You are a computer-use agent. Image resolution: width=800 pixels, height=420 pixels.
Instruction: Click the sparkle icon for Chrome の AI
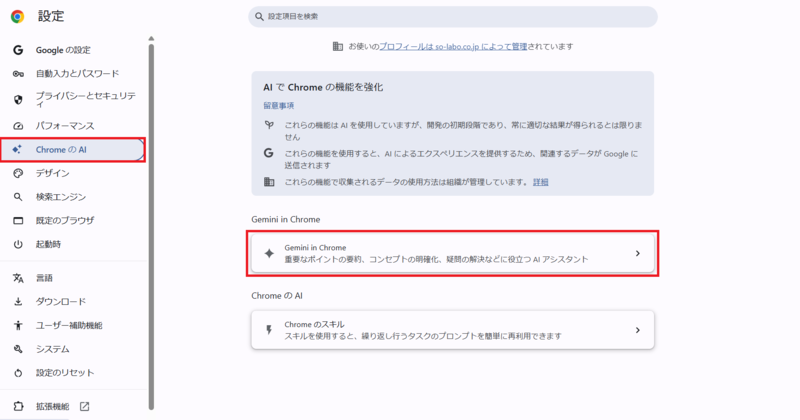coord(17,150)
